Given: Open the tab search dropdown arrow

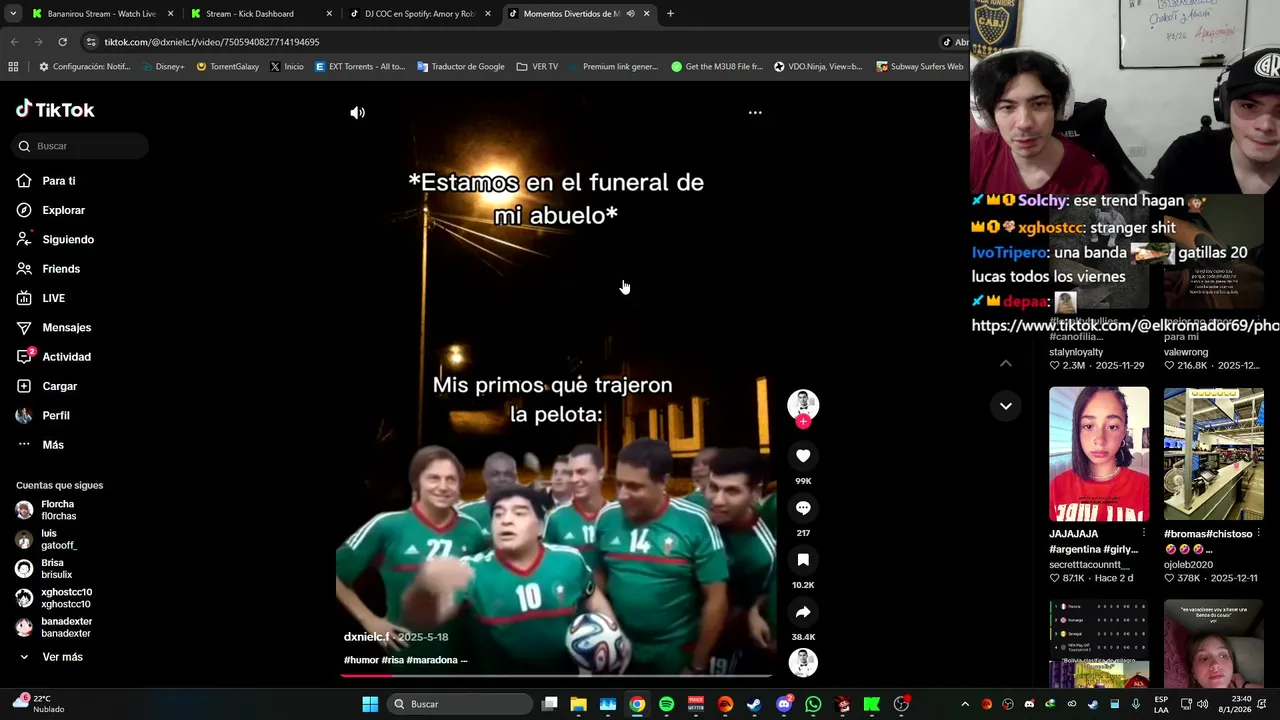Looking at the screenshot, I should coord(13,14).
